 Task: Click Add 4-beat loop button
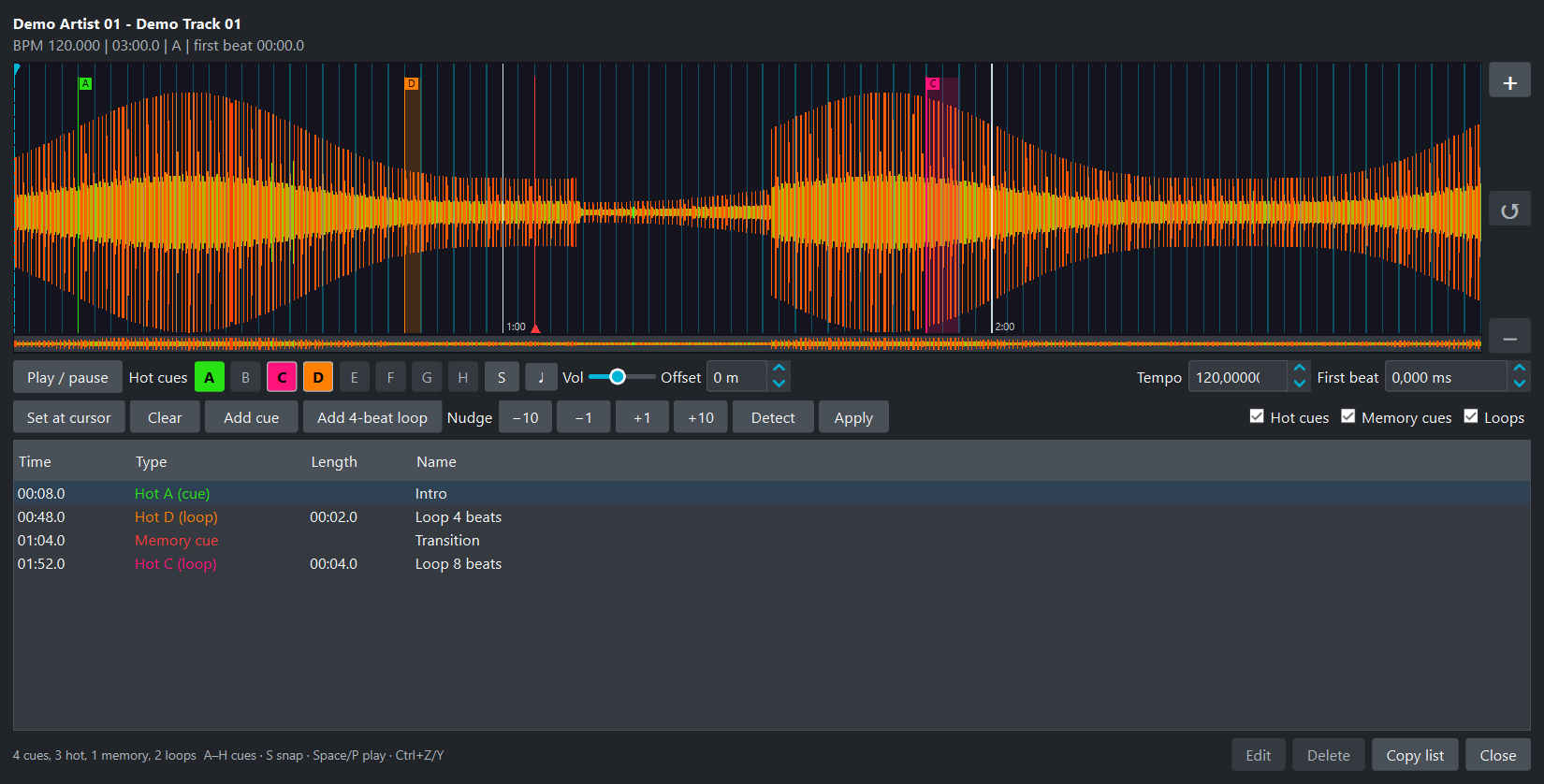(x=372, y=417)
